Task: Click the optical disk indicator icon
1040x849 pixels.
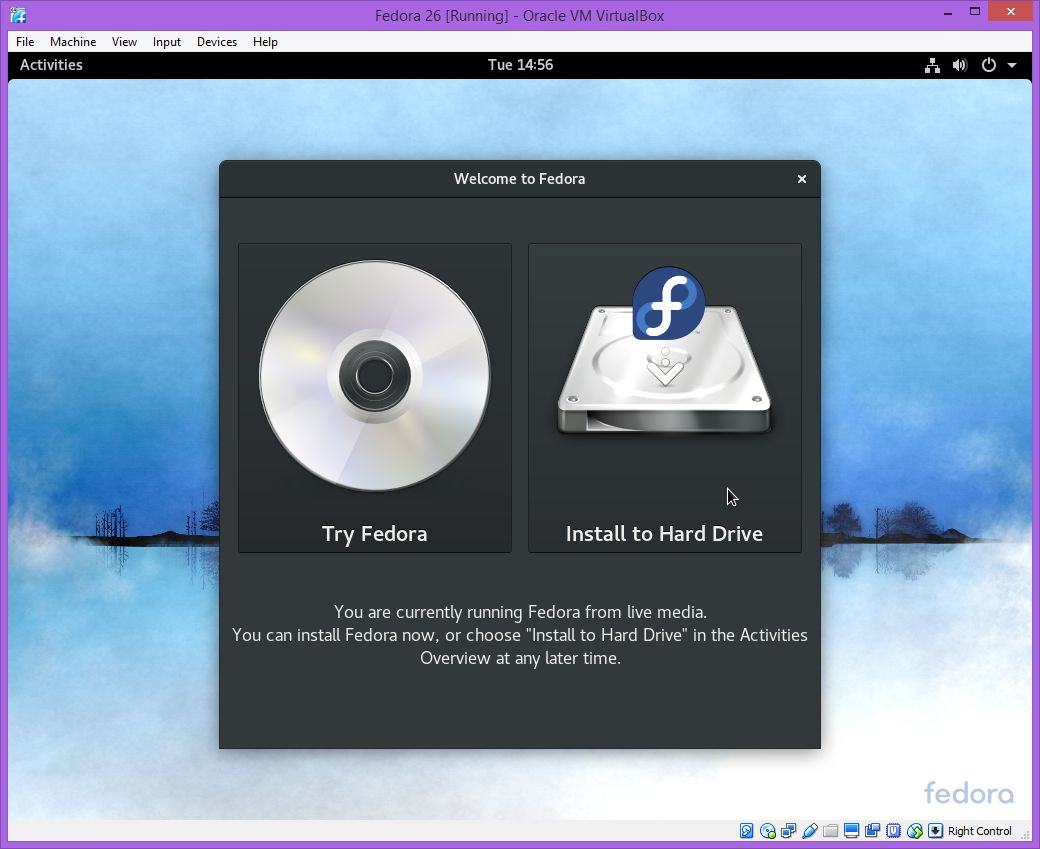Action: tap(768, 830)
